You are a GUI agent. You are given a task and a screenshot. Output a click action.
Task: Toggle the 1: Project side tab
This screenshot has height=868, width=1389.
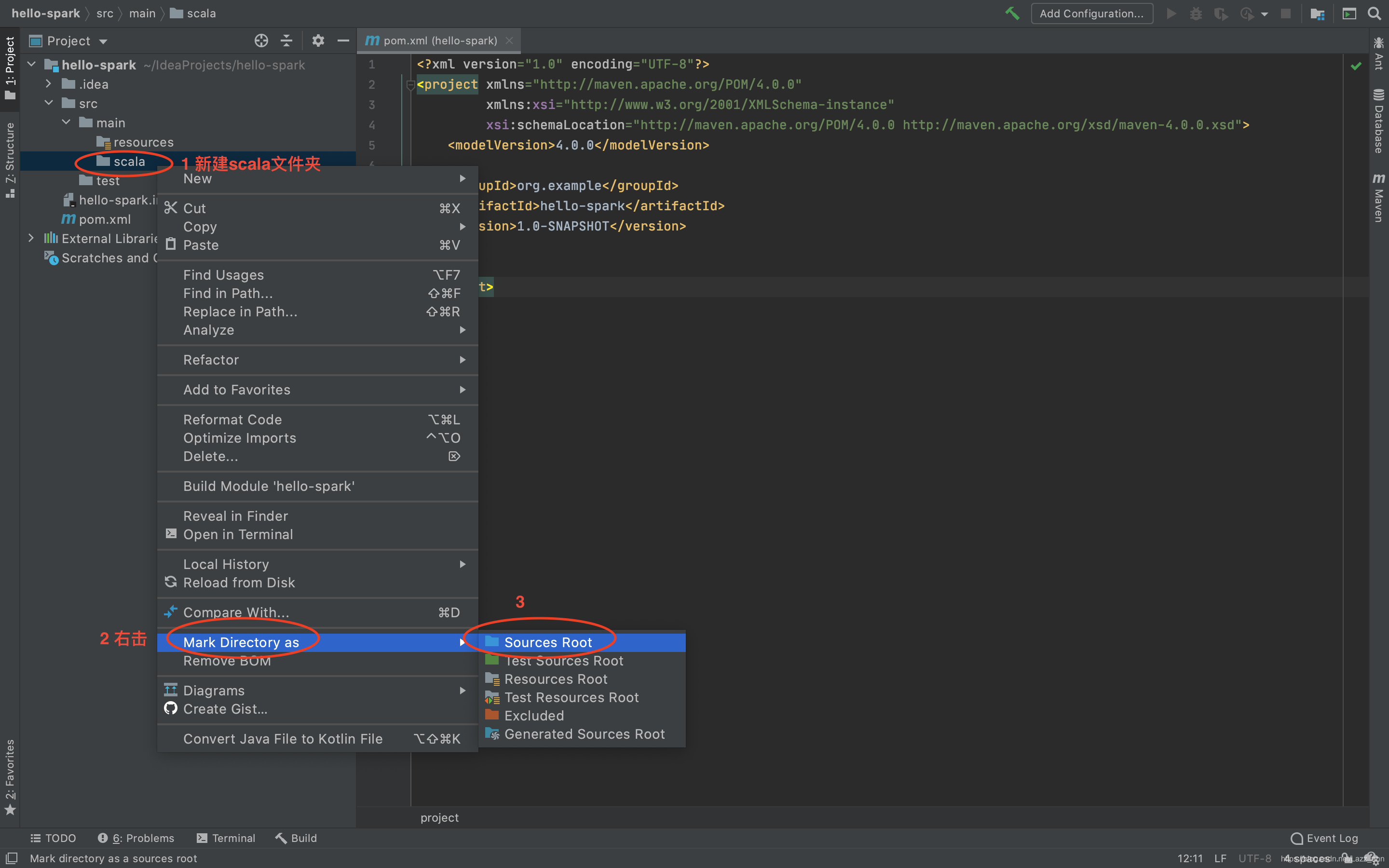pyautogui.click(x=10, y=68)
